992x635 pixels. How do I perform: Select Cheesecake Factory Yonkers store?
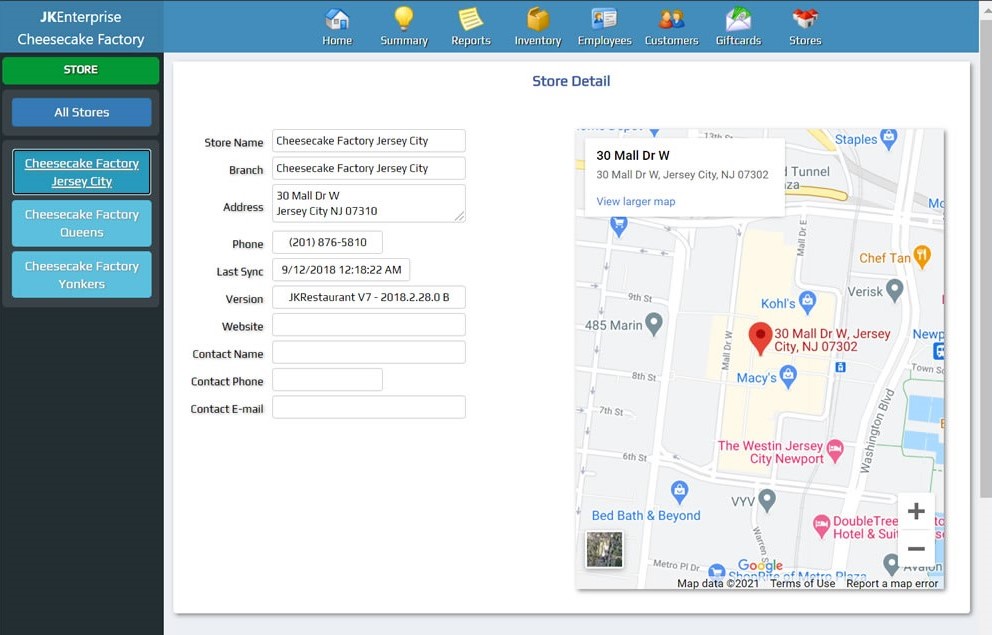coord(82,274)
